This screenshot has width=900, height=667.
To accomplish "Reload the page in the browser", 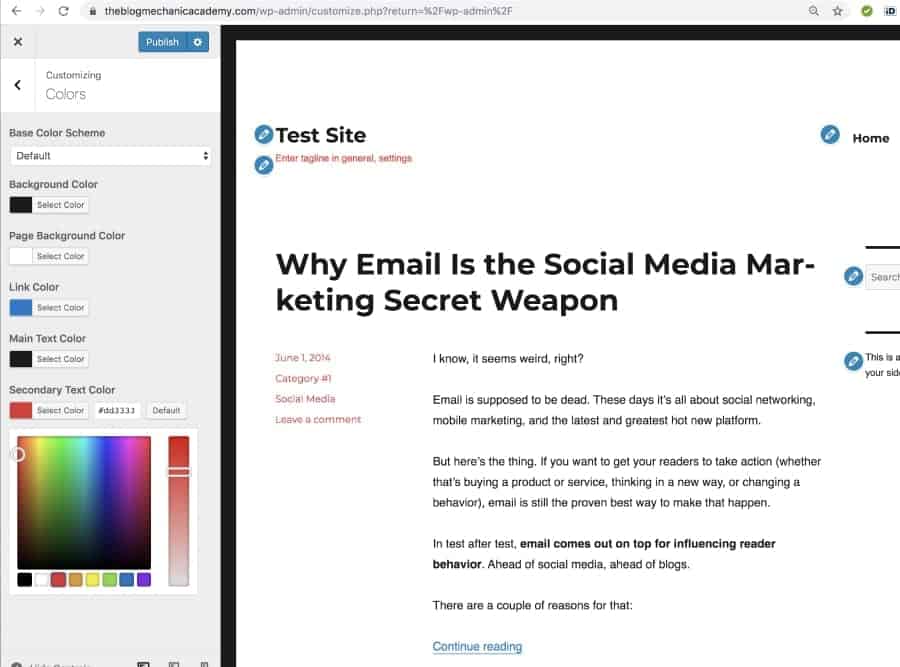I will tap(64, 11).
